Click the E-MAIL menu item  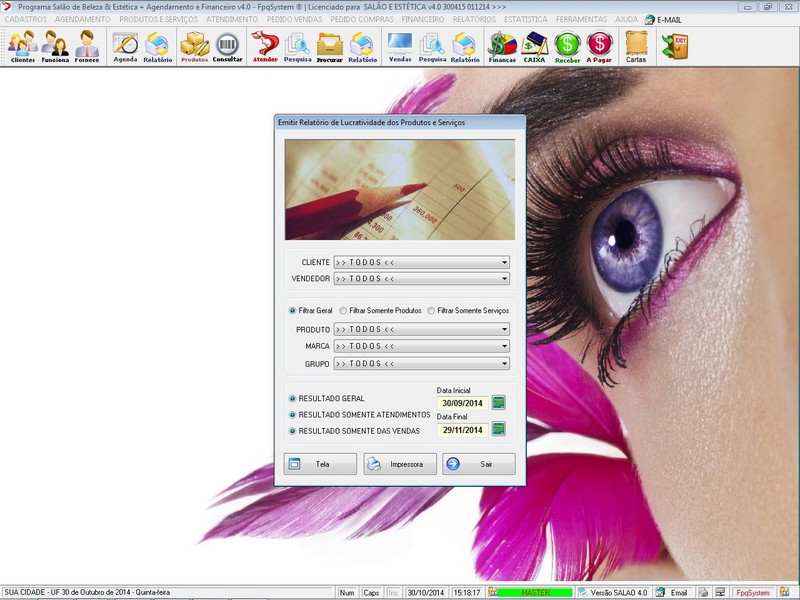pos(663,19)
